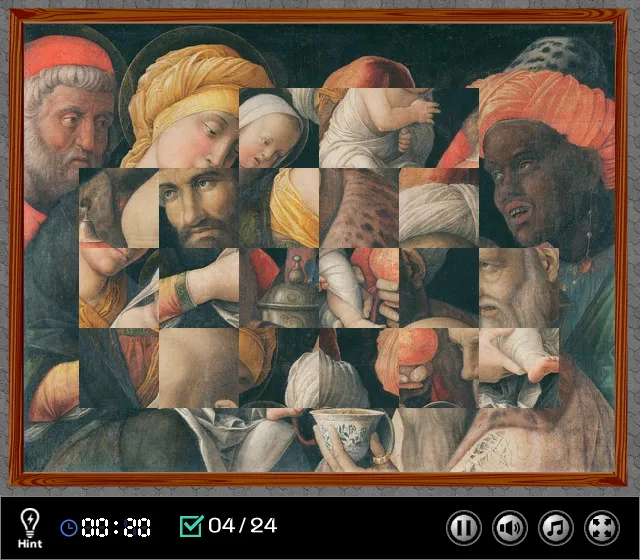This screenshot has height=560, width=640.
Task: Select the baby face with white cap piece
Action: [279, 128]
